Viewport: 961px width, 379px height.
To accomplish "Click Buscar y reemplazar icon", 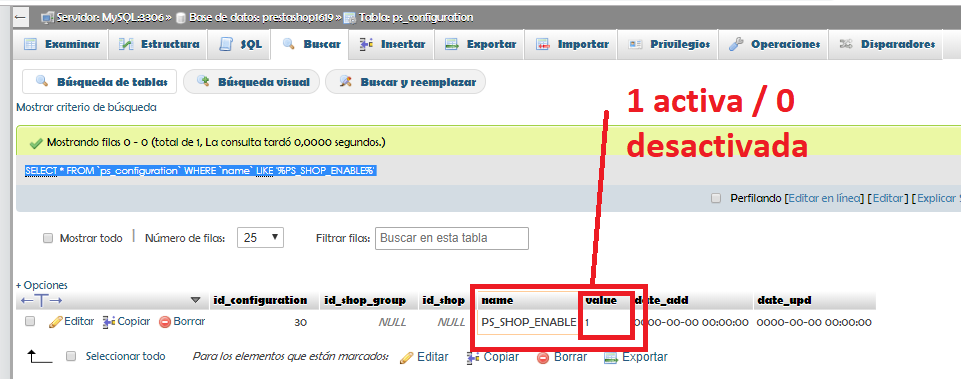I will pyautogui.click(x=346, y=81).
